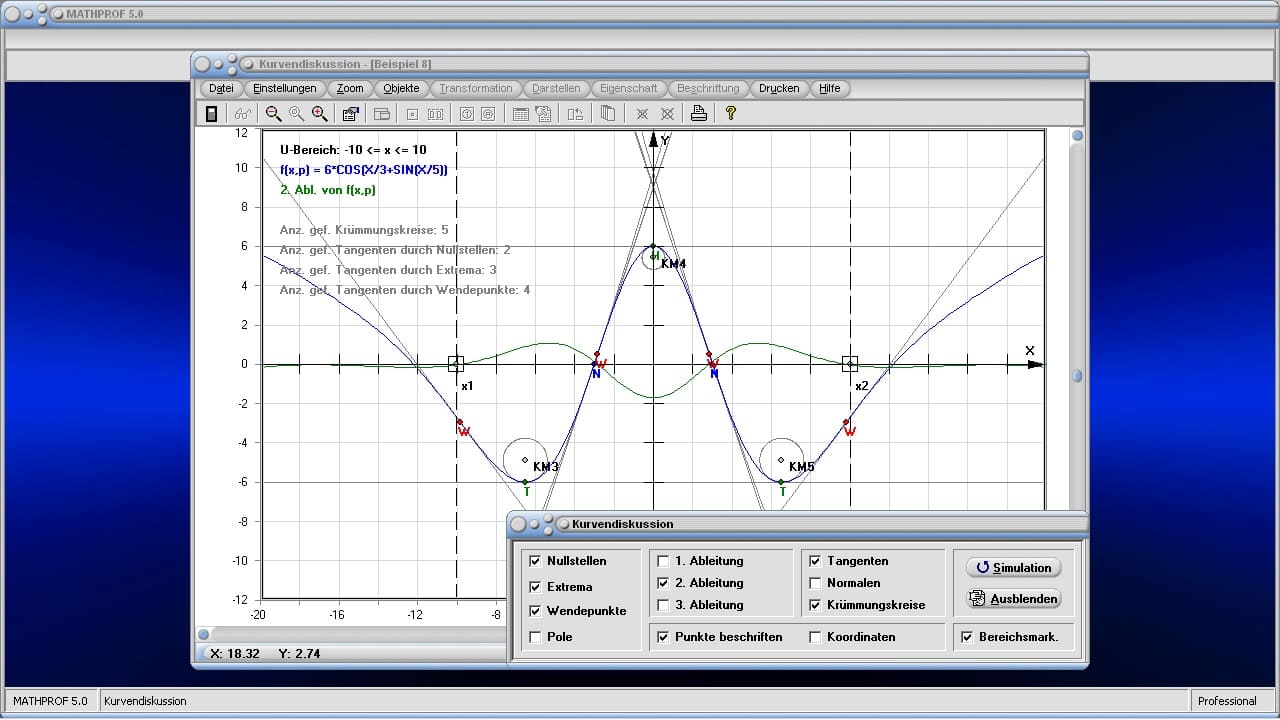Click the Ausblenden button
The height and width of the screenshot is (720, 1280).
point(1013,599)
